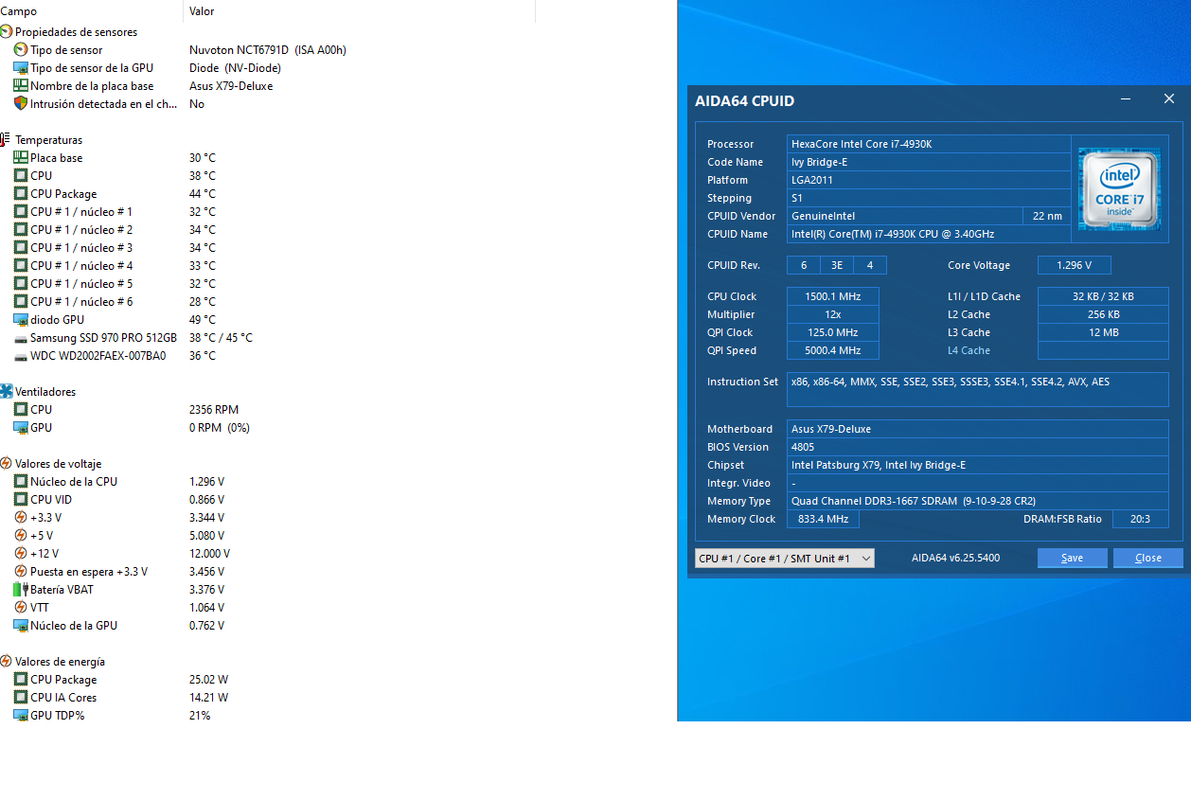The width and height of the screenshot is (1191, 800).
Task: Click the 833.4 MHz Memory Clock value
Action: [823, 519]
